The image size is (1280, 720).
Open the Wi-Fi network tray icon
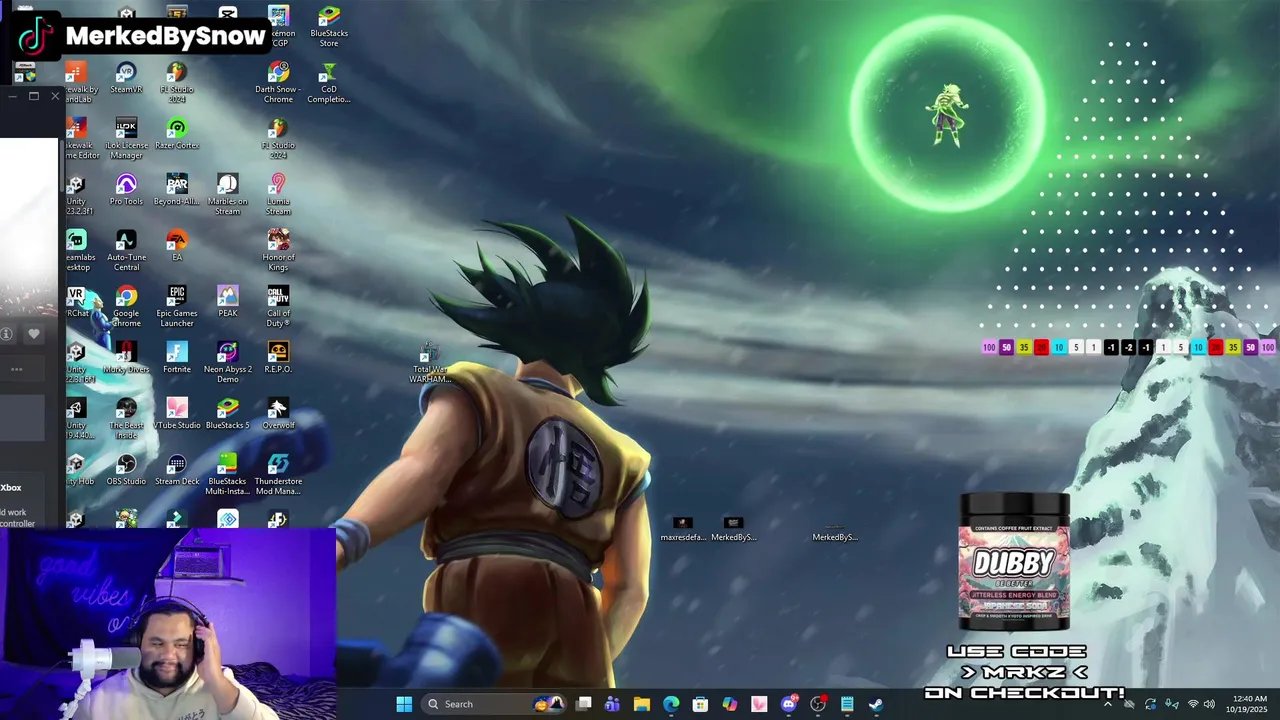(1192, 704)
